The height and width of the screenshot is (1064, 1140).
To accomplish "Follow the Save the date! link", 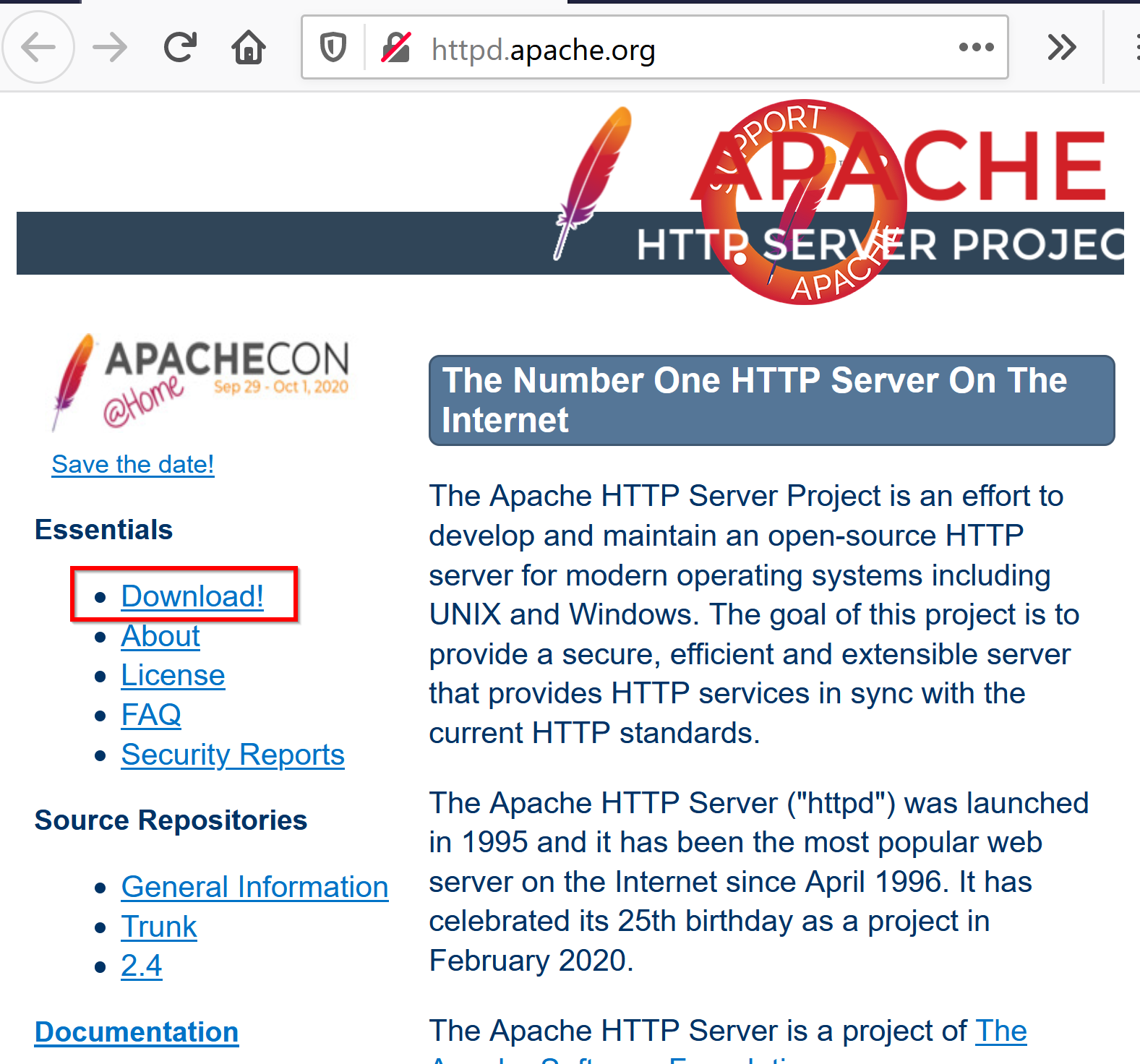I will pos(133,464).
